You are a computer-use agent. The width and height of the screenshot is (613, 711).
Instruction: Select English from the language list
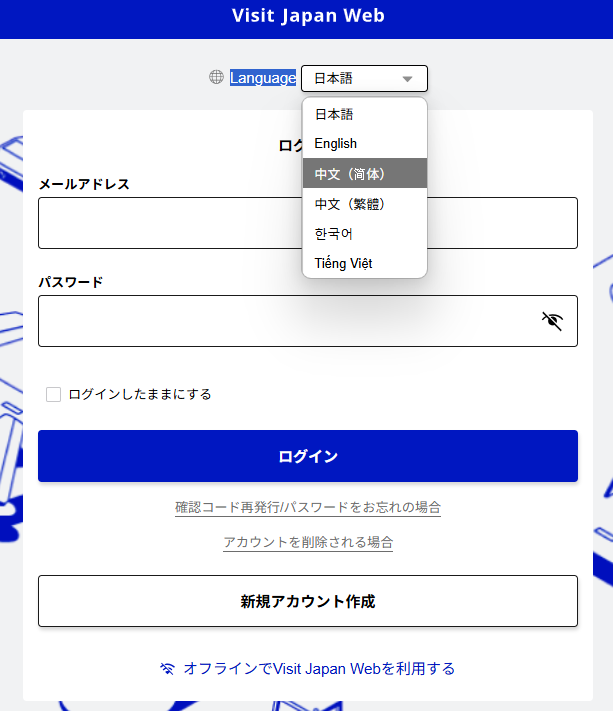coord(365,144)
